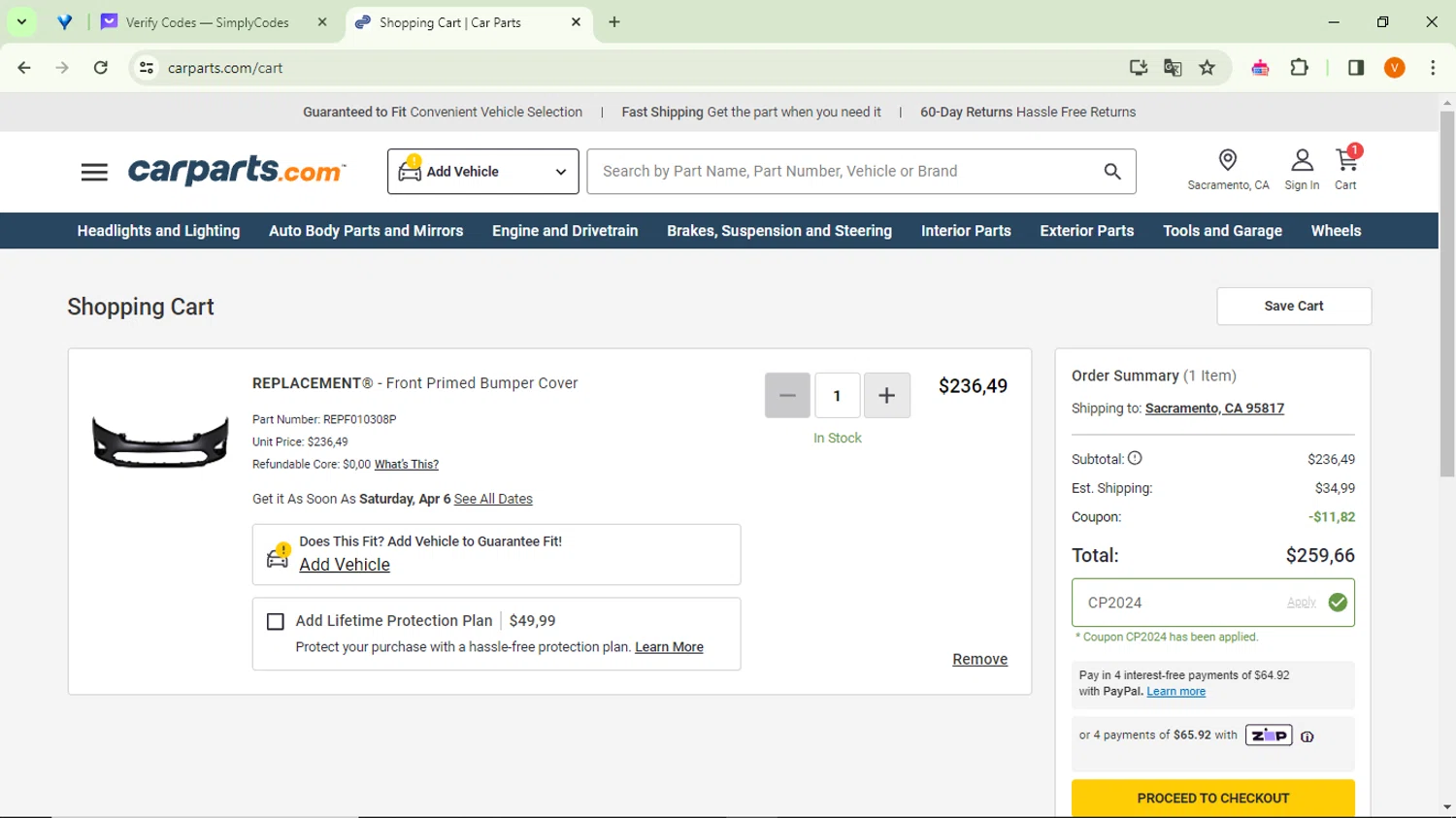Open Tools and Garage menu
This screenshot has width=1456, height=818.
tap(1223, 231)
